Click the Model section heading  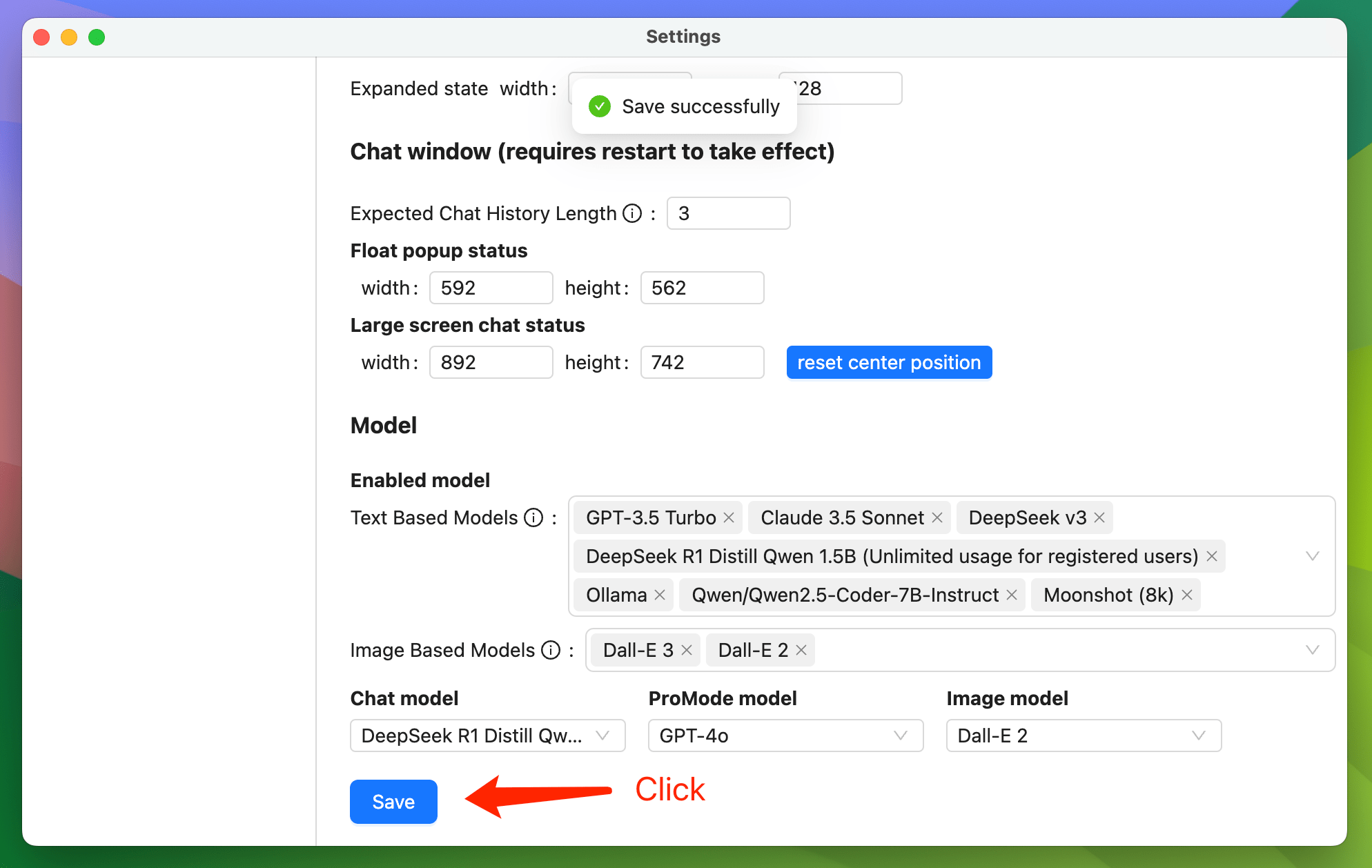(384, 425)
